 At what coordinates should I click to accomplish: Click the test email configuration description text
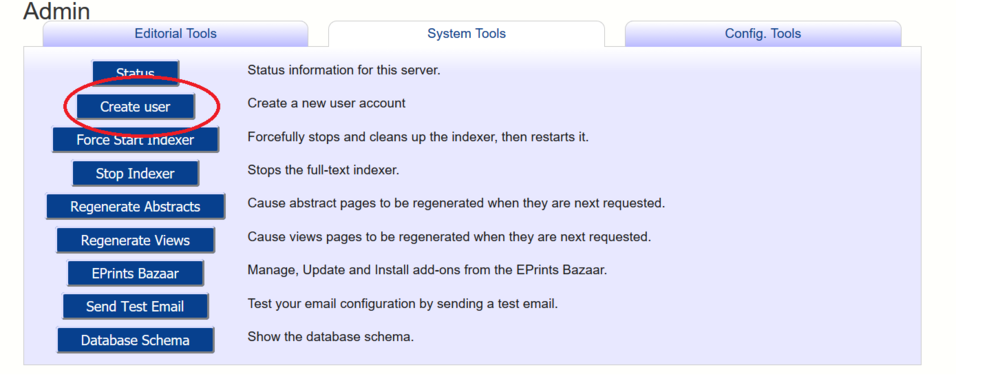point(402,303)
